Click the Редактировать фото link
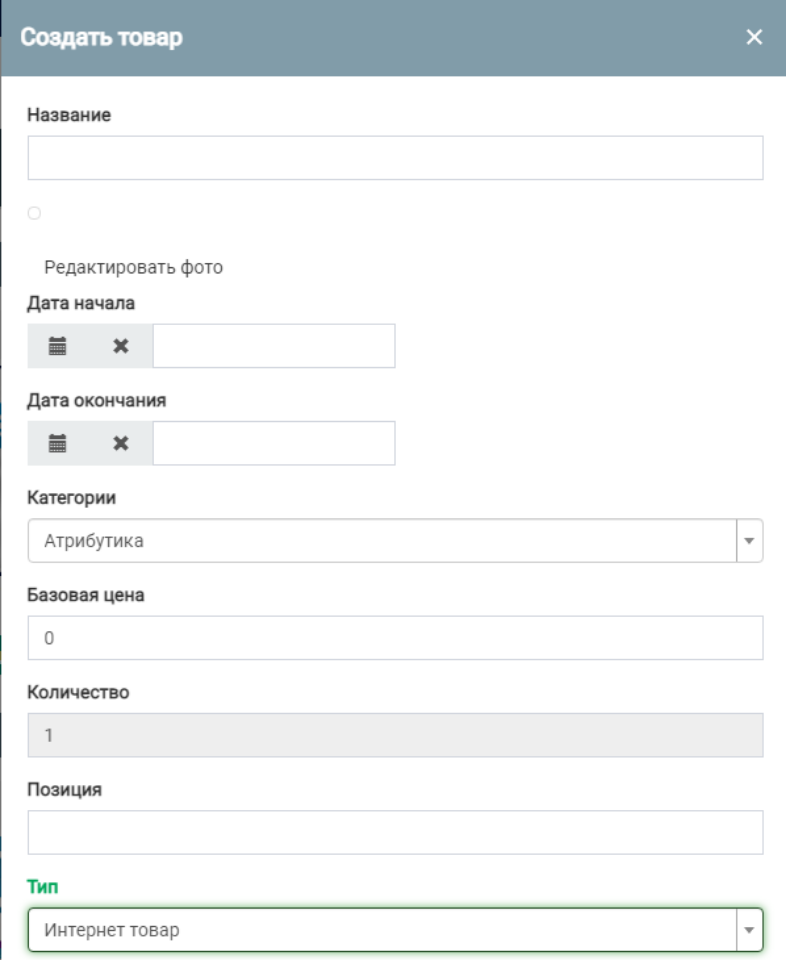The width and height of the screenshot is (786, 960). [x=134, y=267]
